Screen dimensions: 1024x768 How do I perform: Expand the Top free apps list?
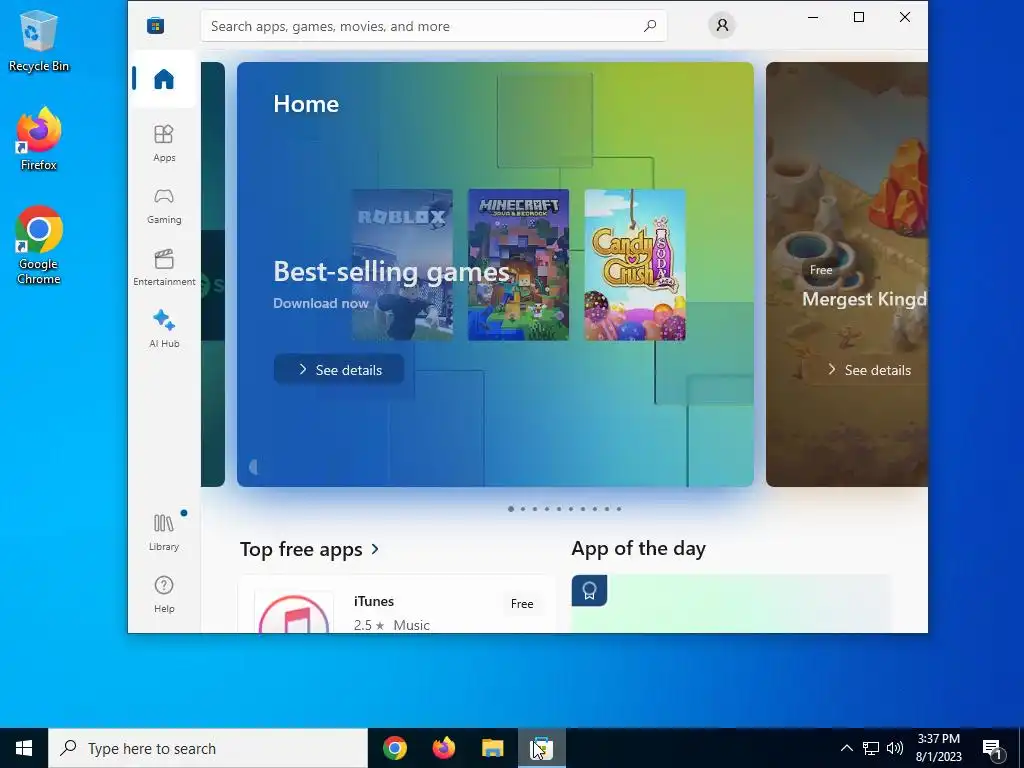(x=309, y=549)
